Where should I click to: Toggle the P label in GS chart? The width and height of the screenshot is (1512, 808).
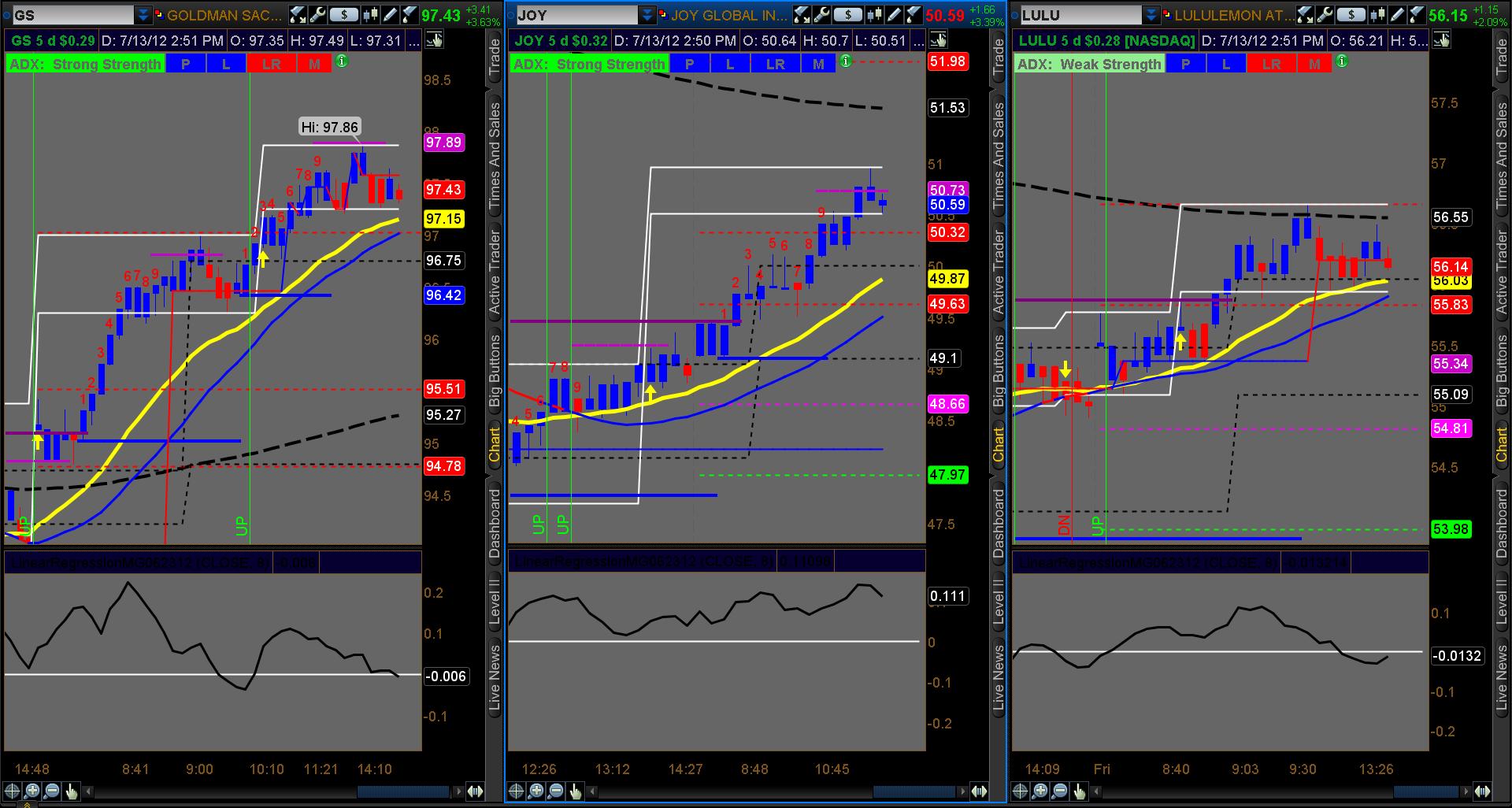click(186, 65)
